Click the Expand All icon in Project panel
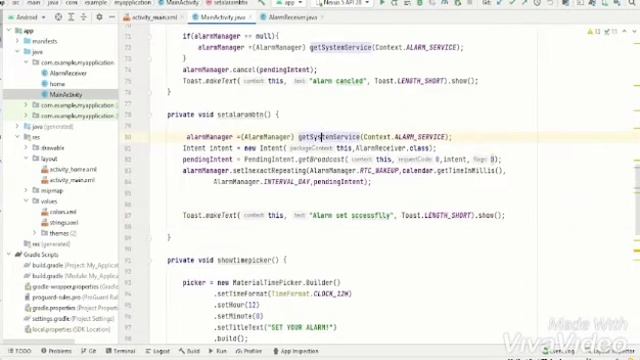Image resolution: width=640 pixels, height=360 pixels. pos(71,17)
